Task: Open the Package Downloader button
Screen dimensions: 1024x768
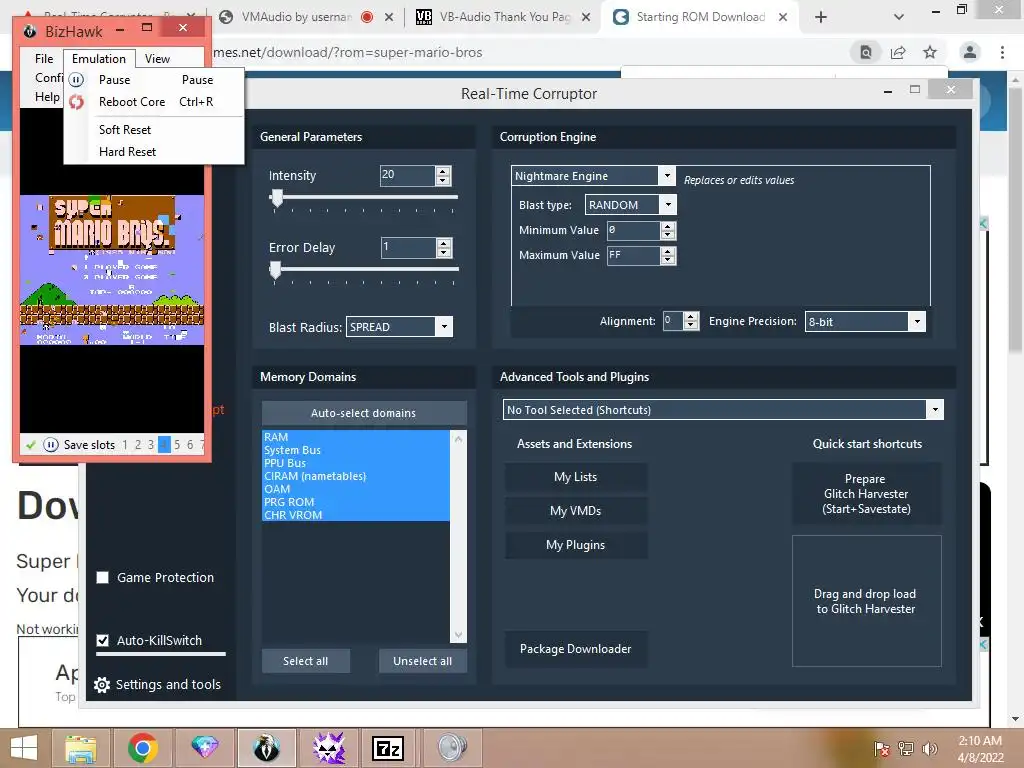Action: click(575, 648)
